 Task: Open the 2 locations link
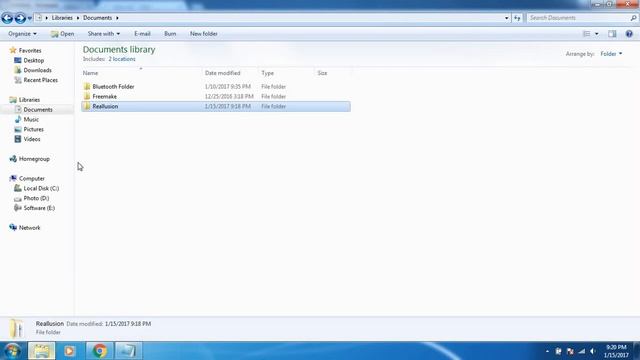pyautogui.click(x=122, y=59)
